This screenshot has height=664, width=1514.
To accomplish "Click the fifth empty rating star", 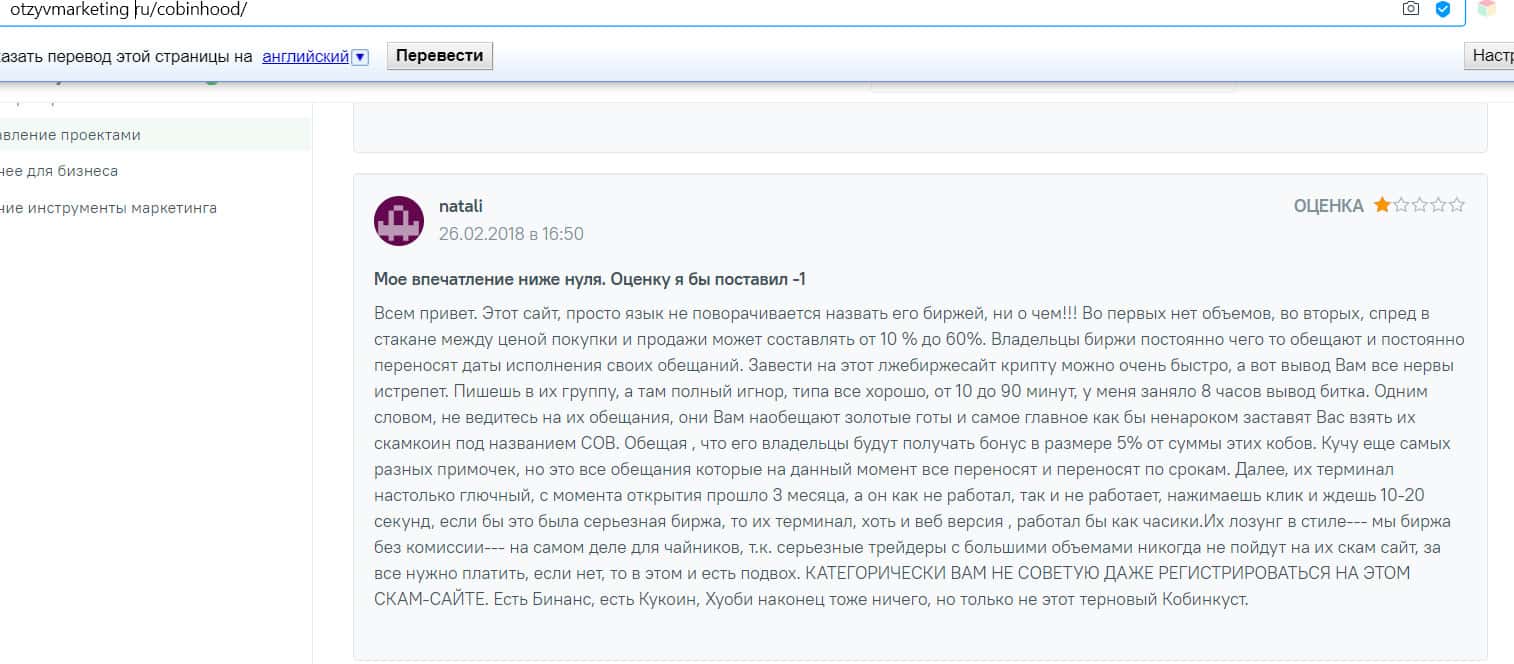I will [x=1457, y=205].
